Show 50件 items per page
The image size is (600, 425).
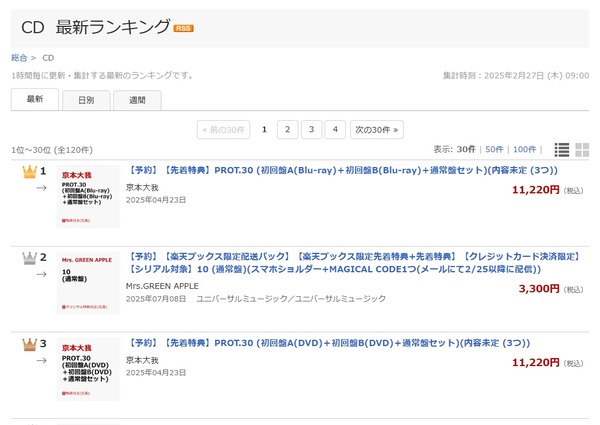(494, 149)
